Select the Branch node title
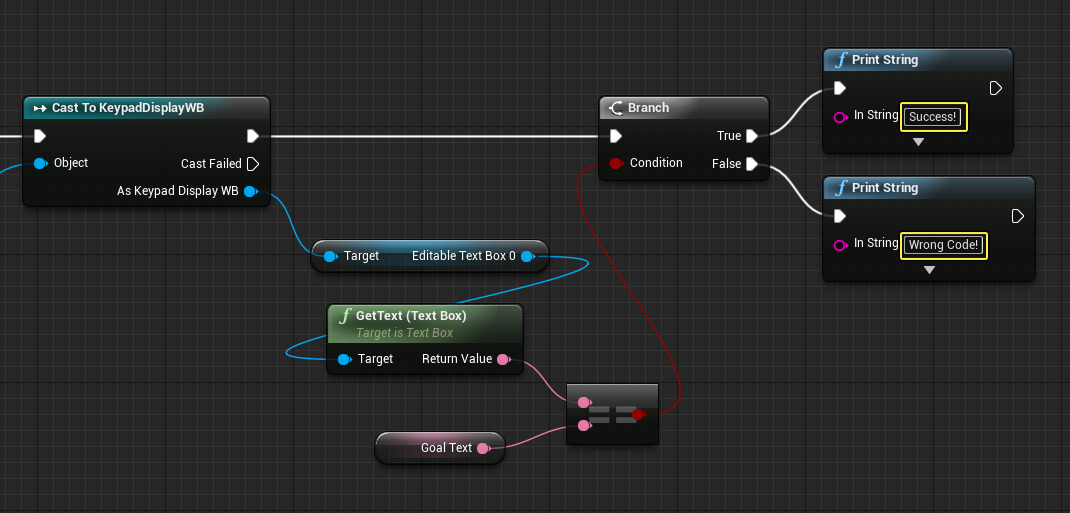Screen dimensions: 1070x513 click(648, 108)
